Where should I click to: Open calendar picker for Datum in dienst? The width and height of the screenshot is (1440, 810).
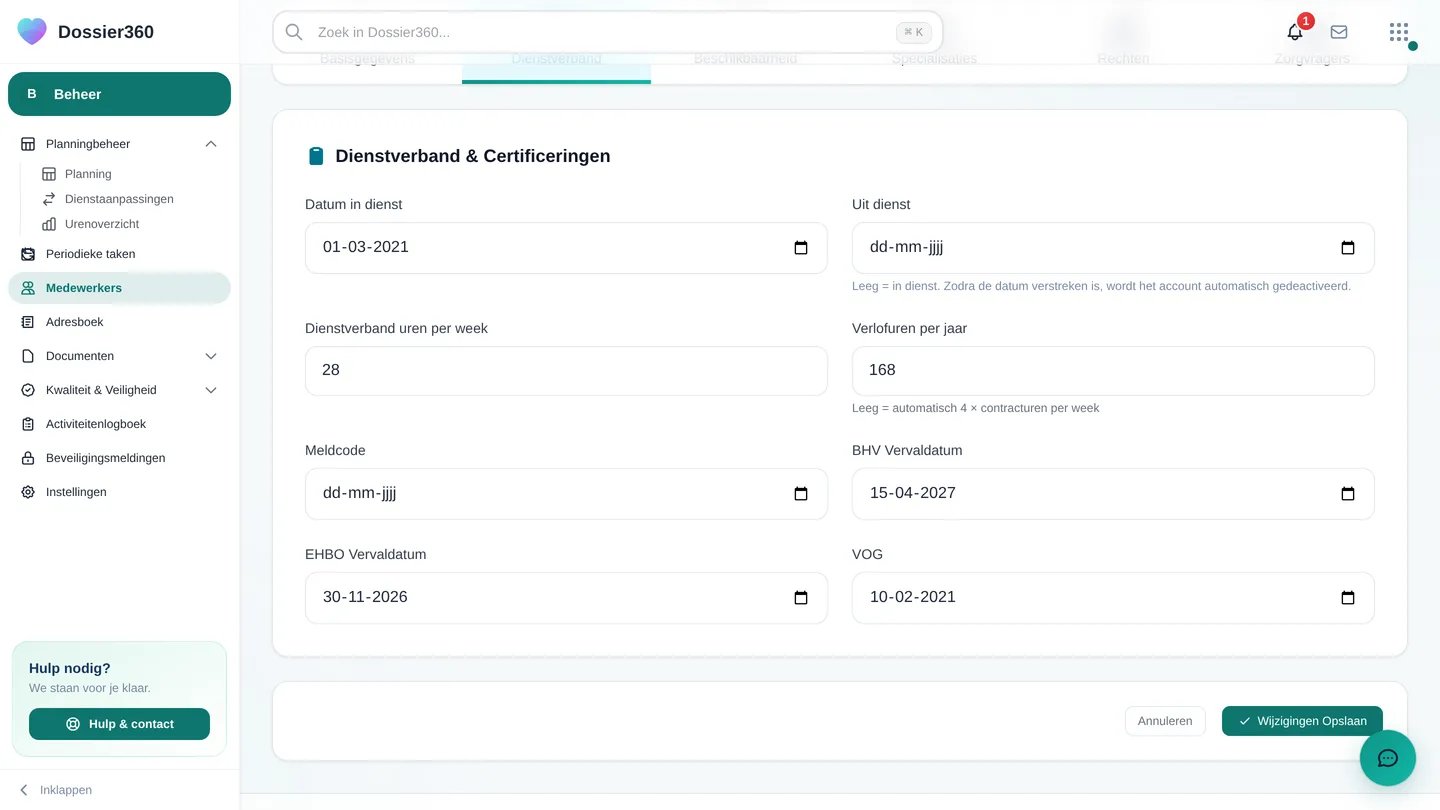[x=801, y=248]
